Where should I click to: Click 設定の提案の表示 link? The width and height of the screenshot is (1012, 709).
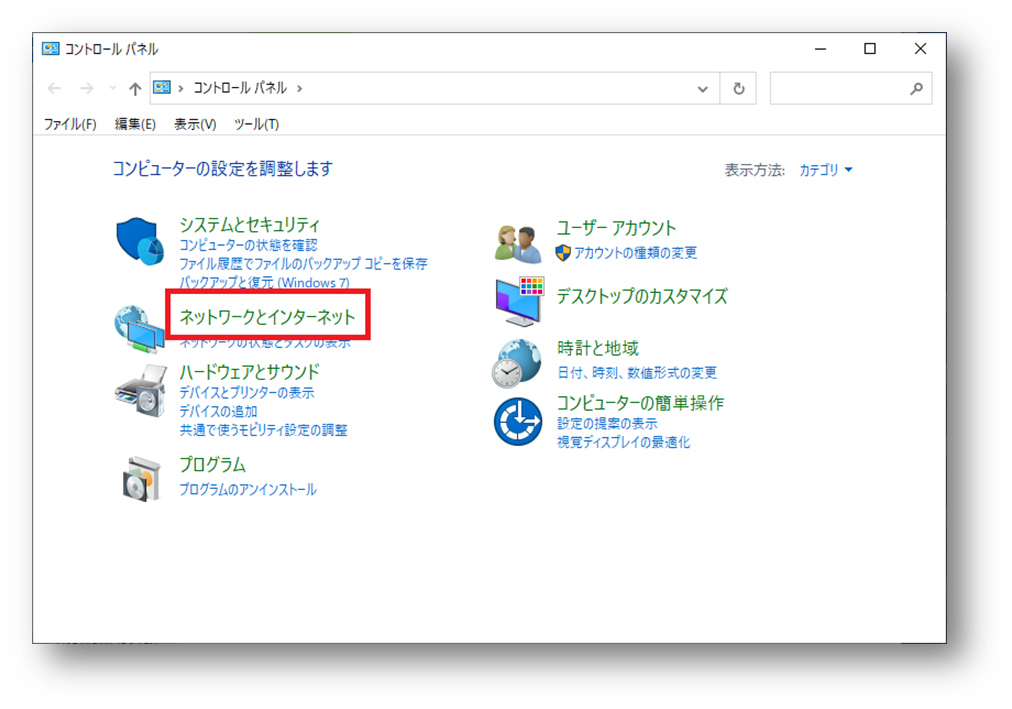point(607,423)
